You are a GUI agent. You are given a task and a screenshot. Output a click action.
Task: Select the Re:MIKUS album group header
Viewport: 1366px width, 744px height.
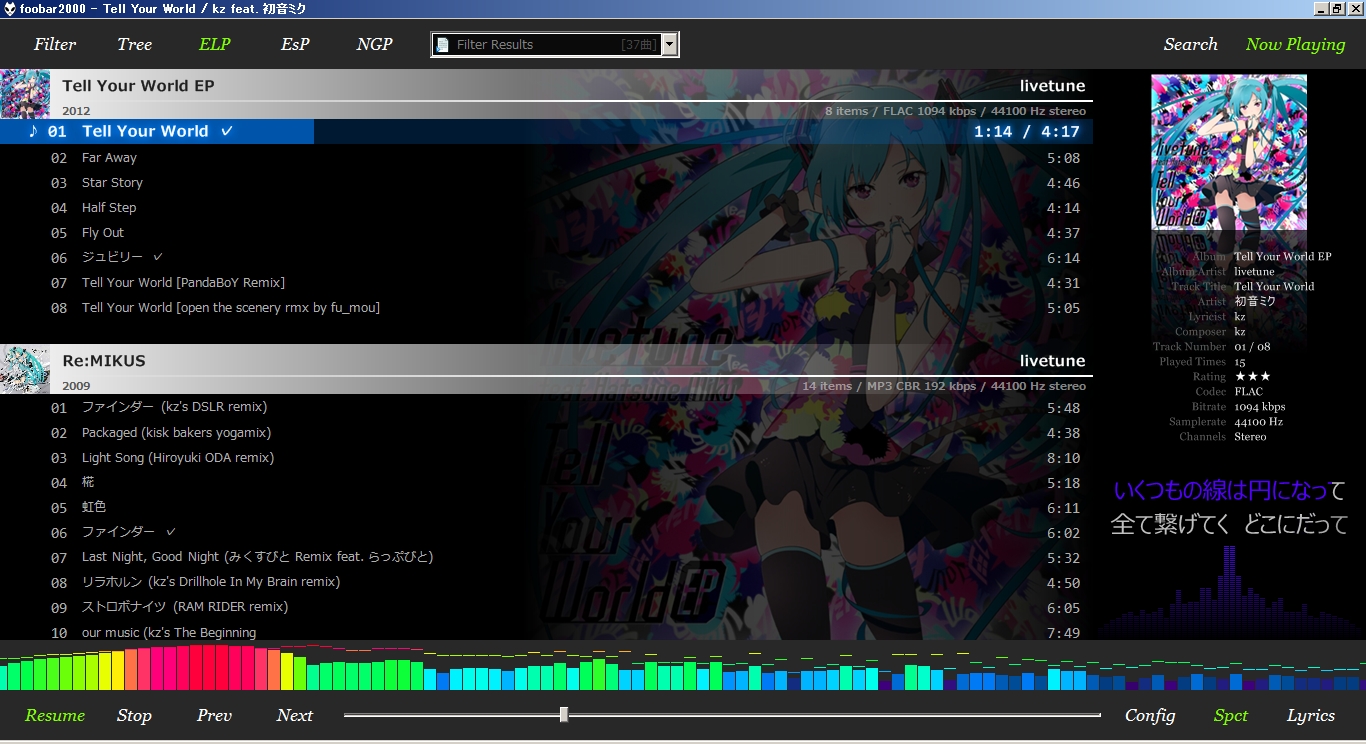[546, 369]
